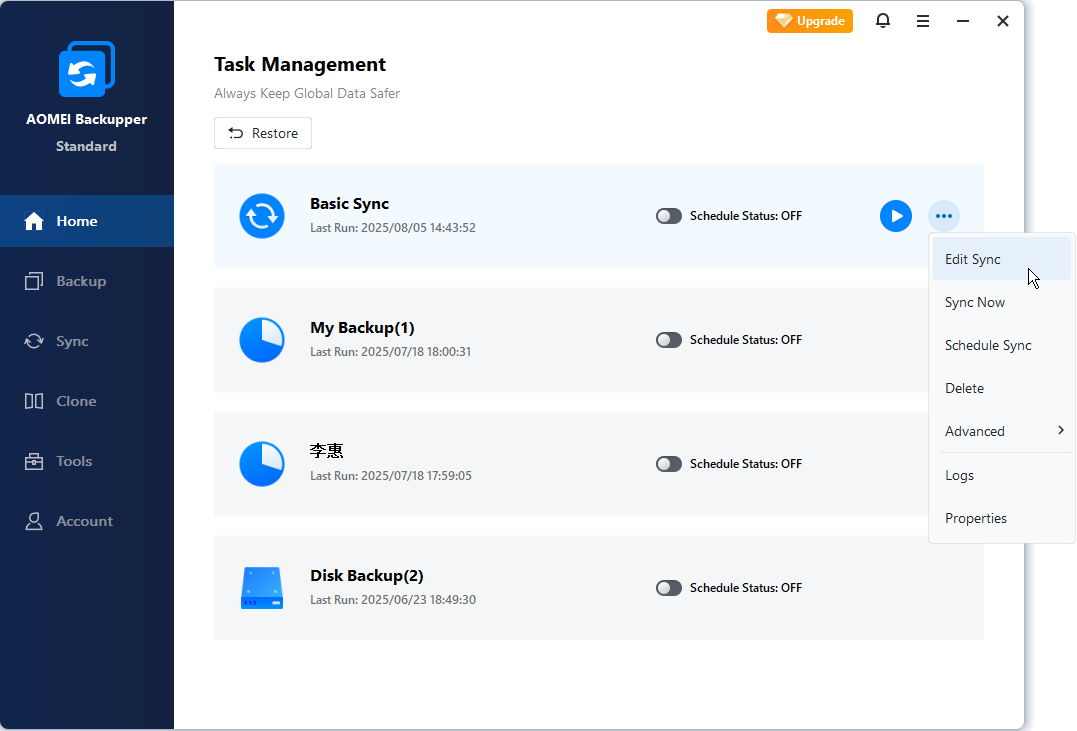Turn on schedule for Disk Backup(2)

pos(668,588)
